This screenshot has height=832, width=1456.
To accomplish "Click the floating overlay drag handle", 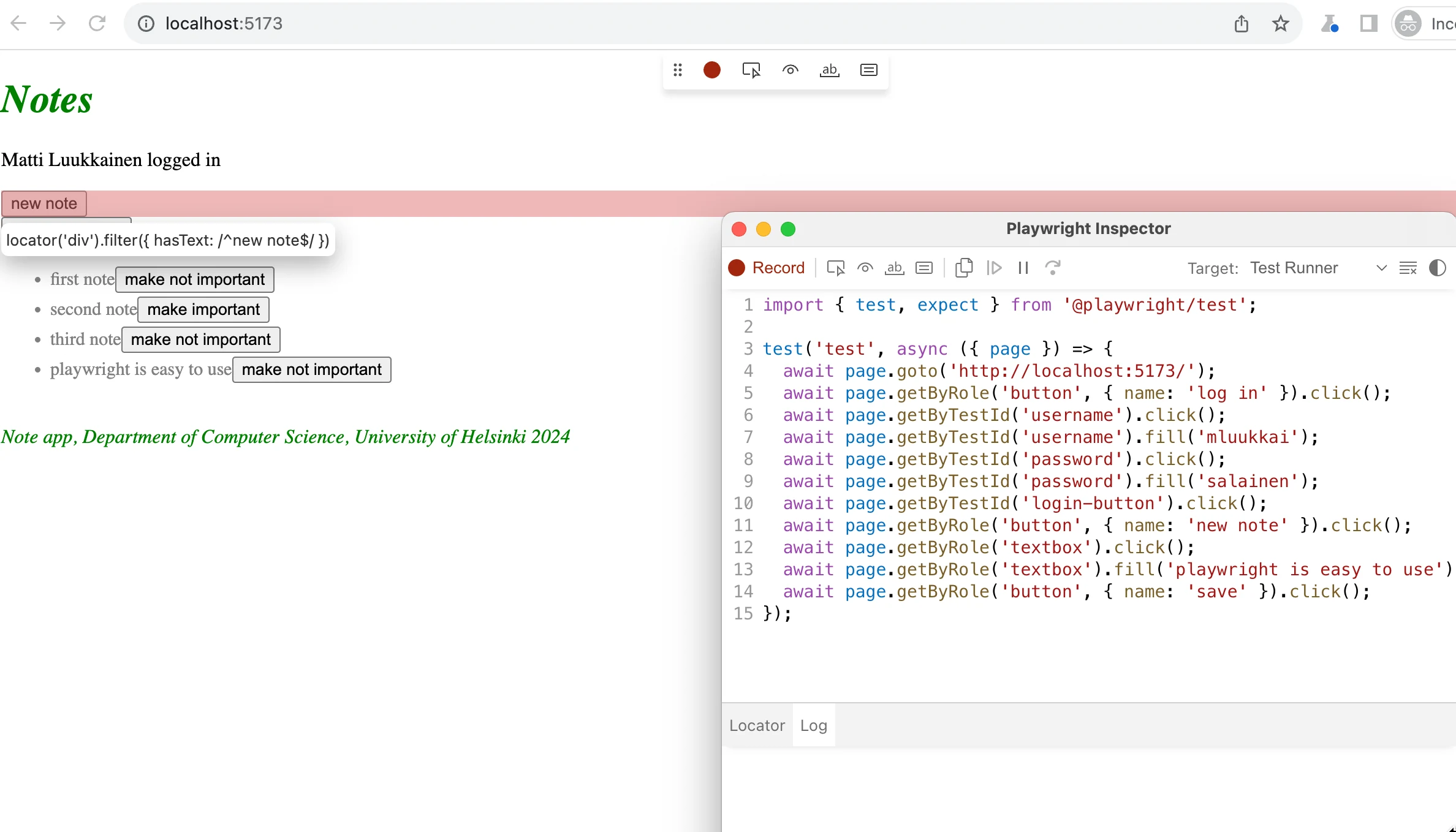I will tap(677, 70).
